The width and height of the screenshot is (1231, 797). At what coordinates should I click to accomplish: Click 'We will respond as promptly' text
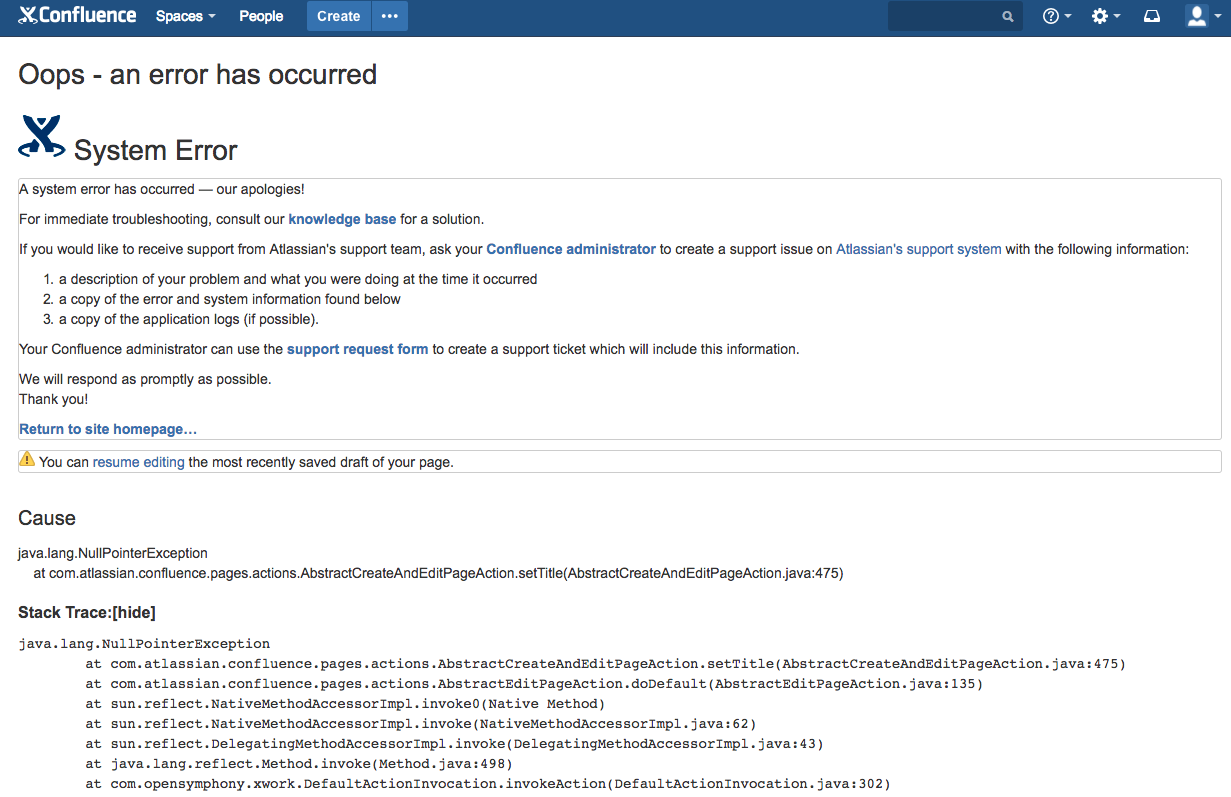pyautogui.click(x=145, y=379)
